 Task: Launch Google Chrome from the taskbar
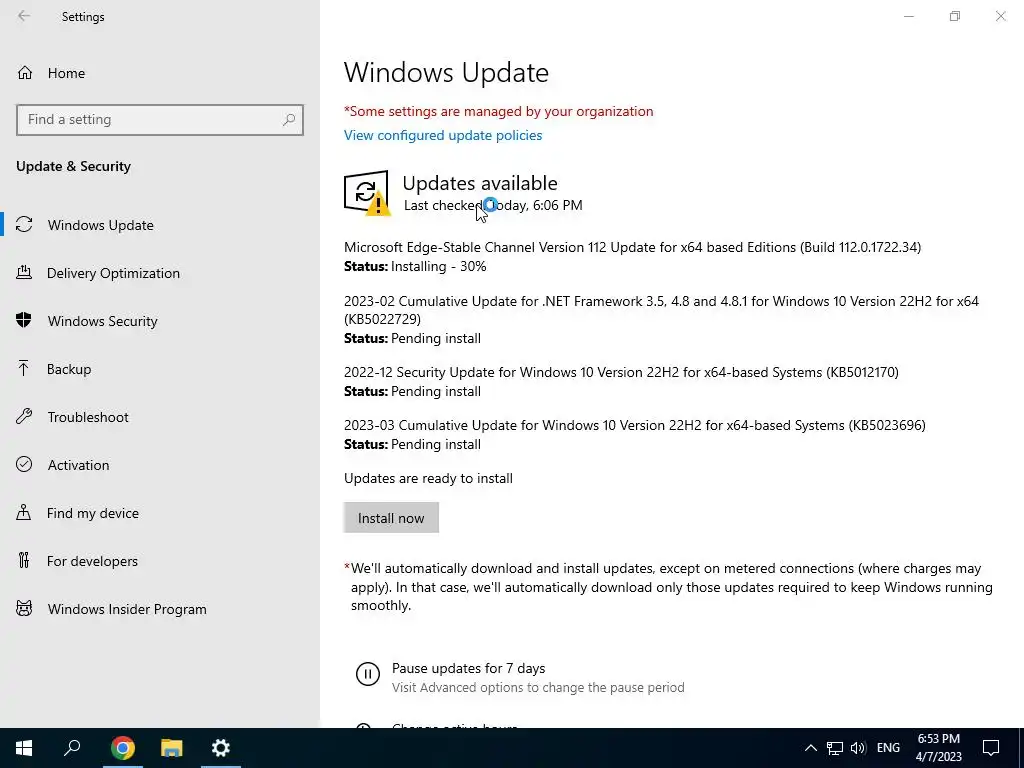[x=122, y=748]
